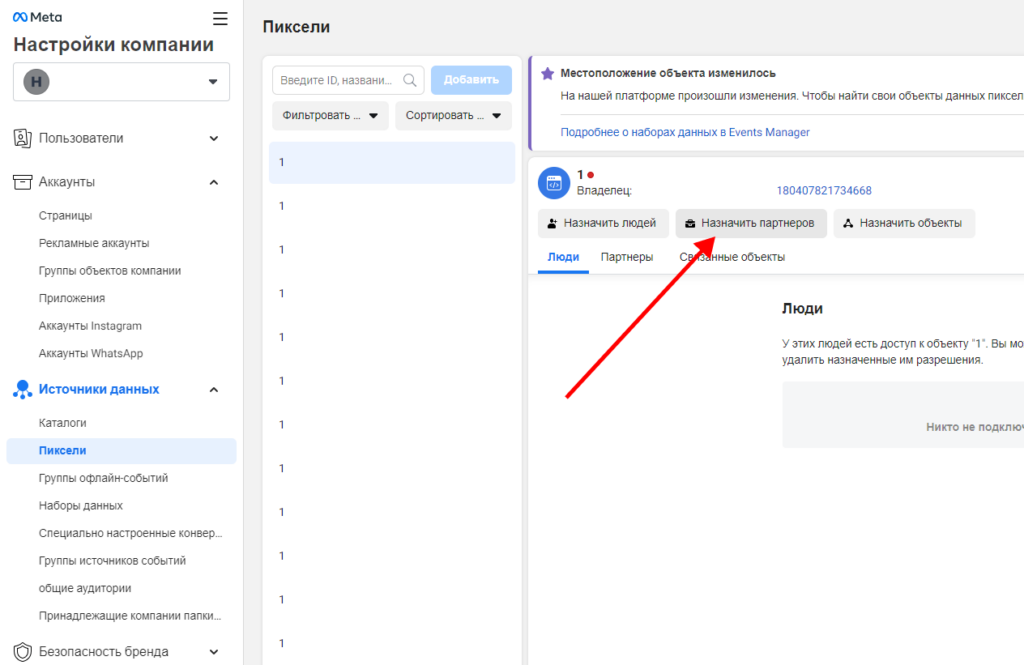The height and width of the screenshot is (665, 1024).
Task: Click the Источники данных section icon
Action: coord(22,390)
